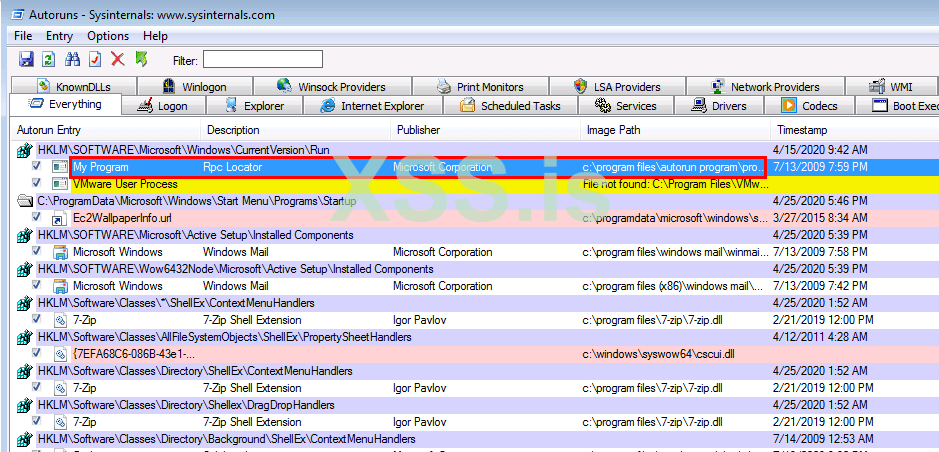Switch to the Codecs tab

[x=809, y=106]
